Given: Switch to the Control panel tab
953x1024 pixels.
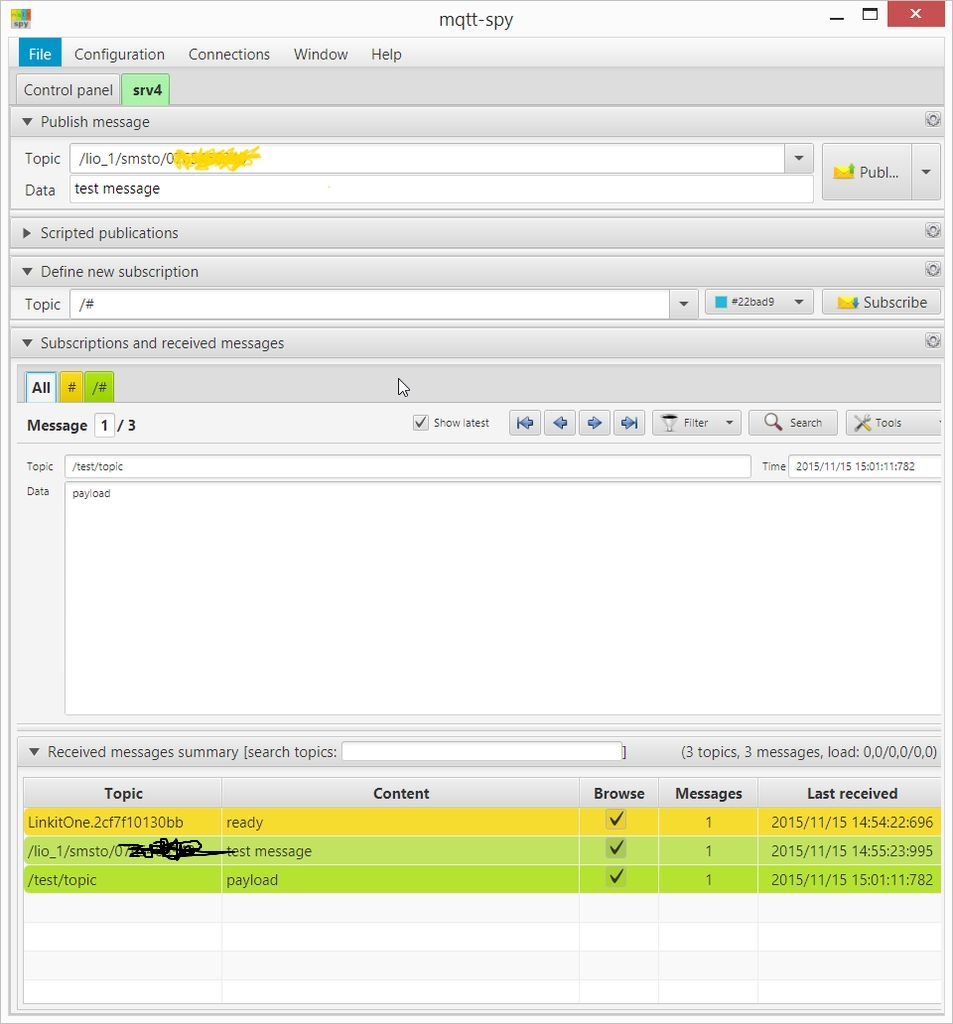Looking at the screenshot, I should click(x=68, y=89).
